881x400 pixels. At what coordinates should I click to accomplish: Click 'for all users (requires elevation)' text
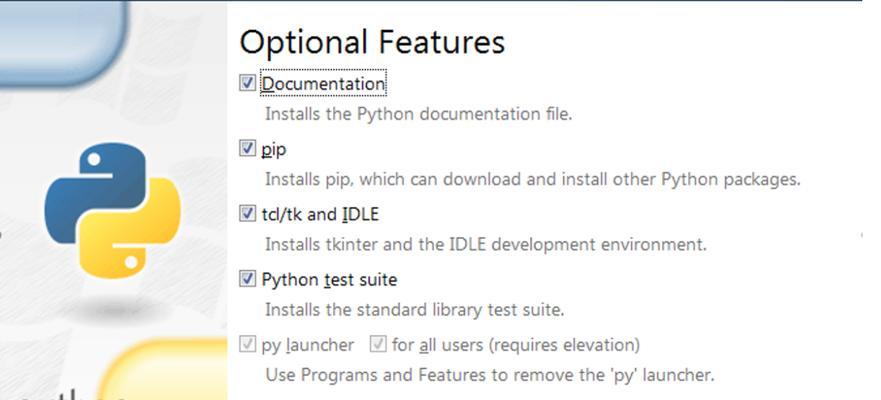[x=516, y=345]
